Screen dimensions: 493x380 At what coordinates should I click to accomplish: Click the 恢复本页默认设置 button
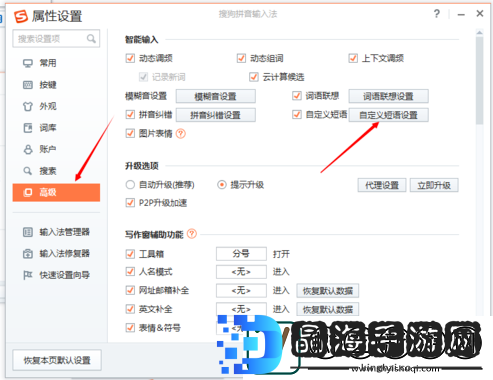[57, 360]
